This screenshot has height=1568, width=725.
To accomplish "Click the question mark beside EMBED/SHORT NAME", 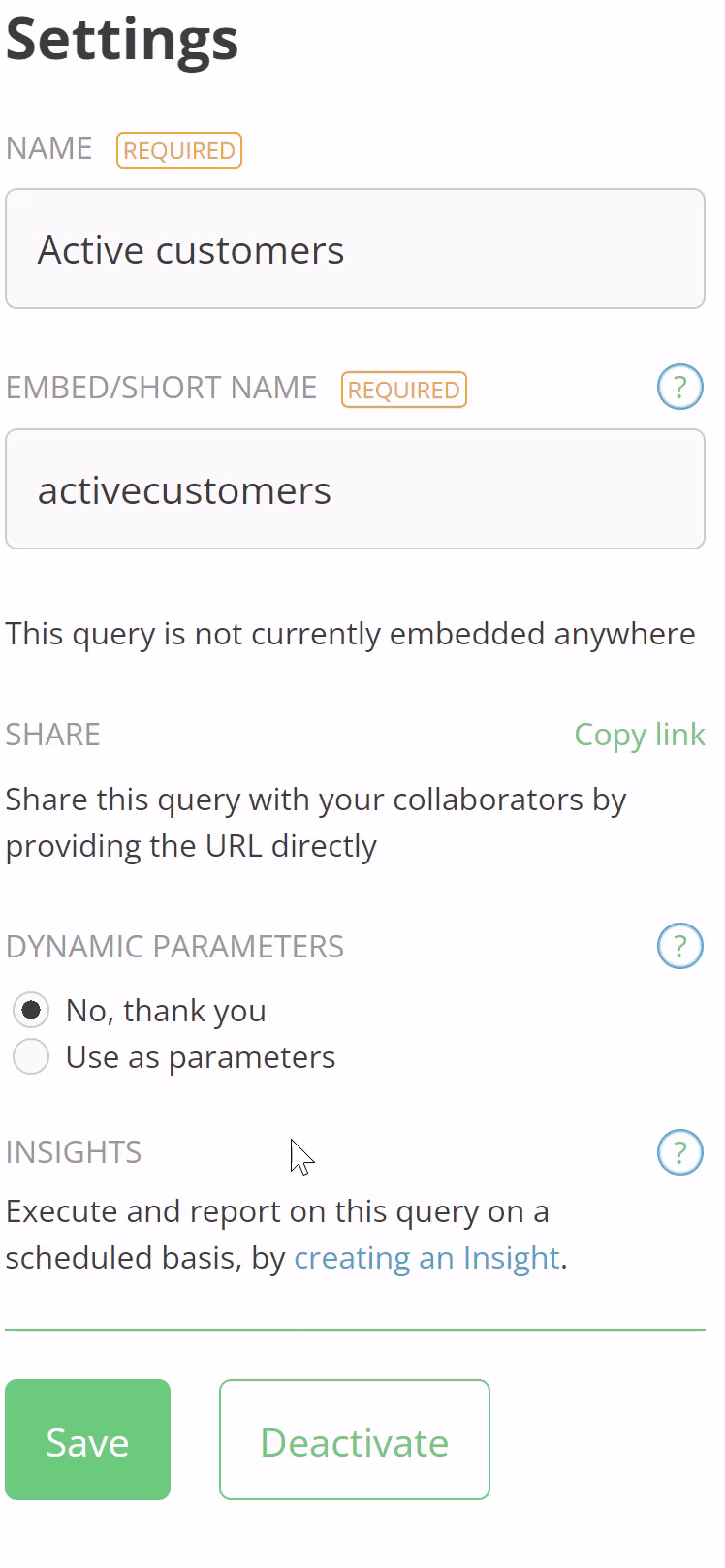I will (679, 387).
